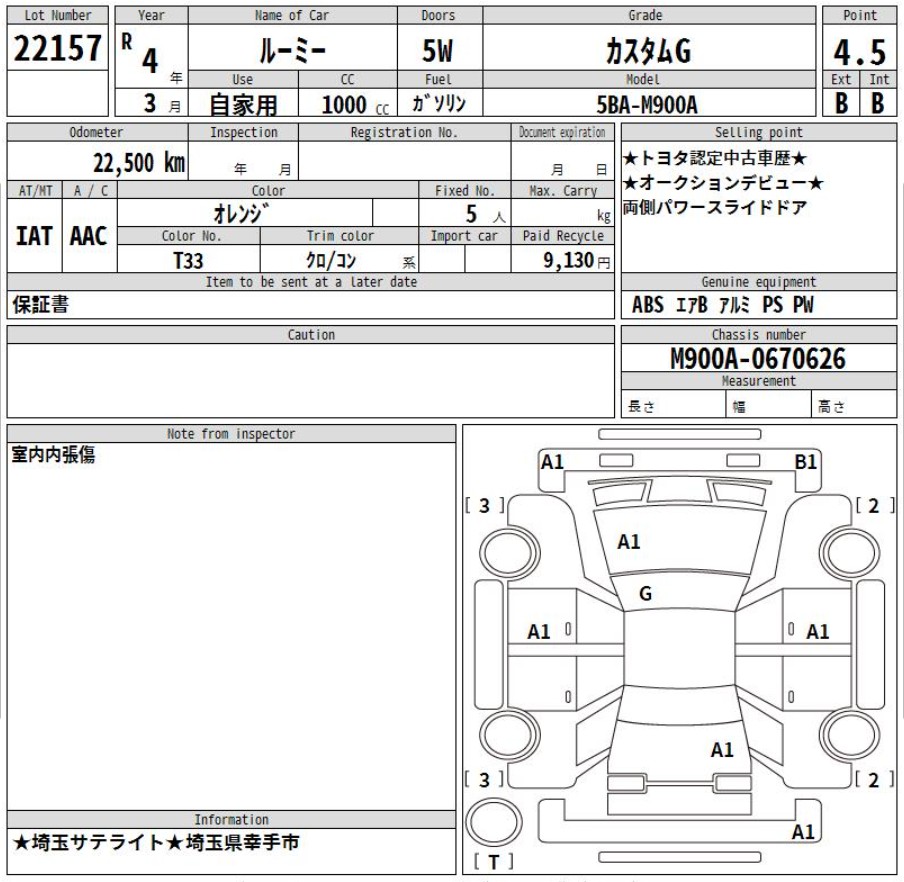
Task: Click the B1 mark on the front bumper corner
Action: click(806, 462)
